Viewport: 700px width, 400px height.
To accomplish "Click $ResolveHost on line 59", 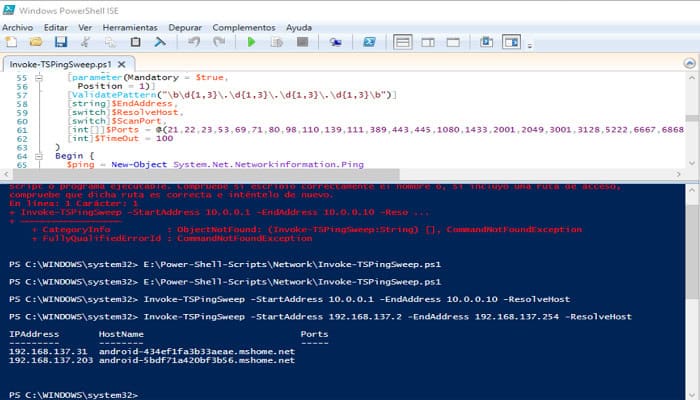I will pyautogui.click(x=145, y=112).
